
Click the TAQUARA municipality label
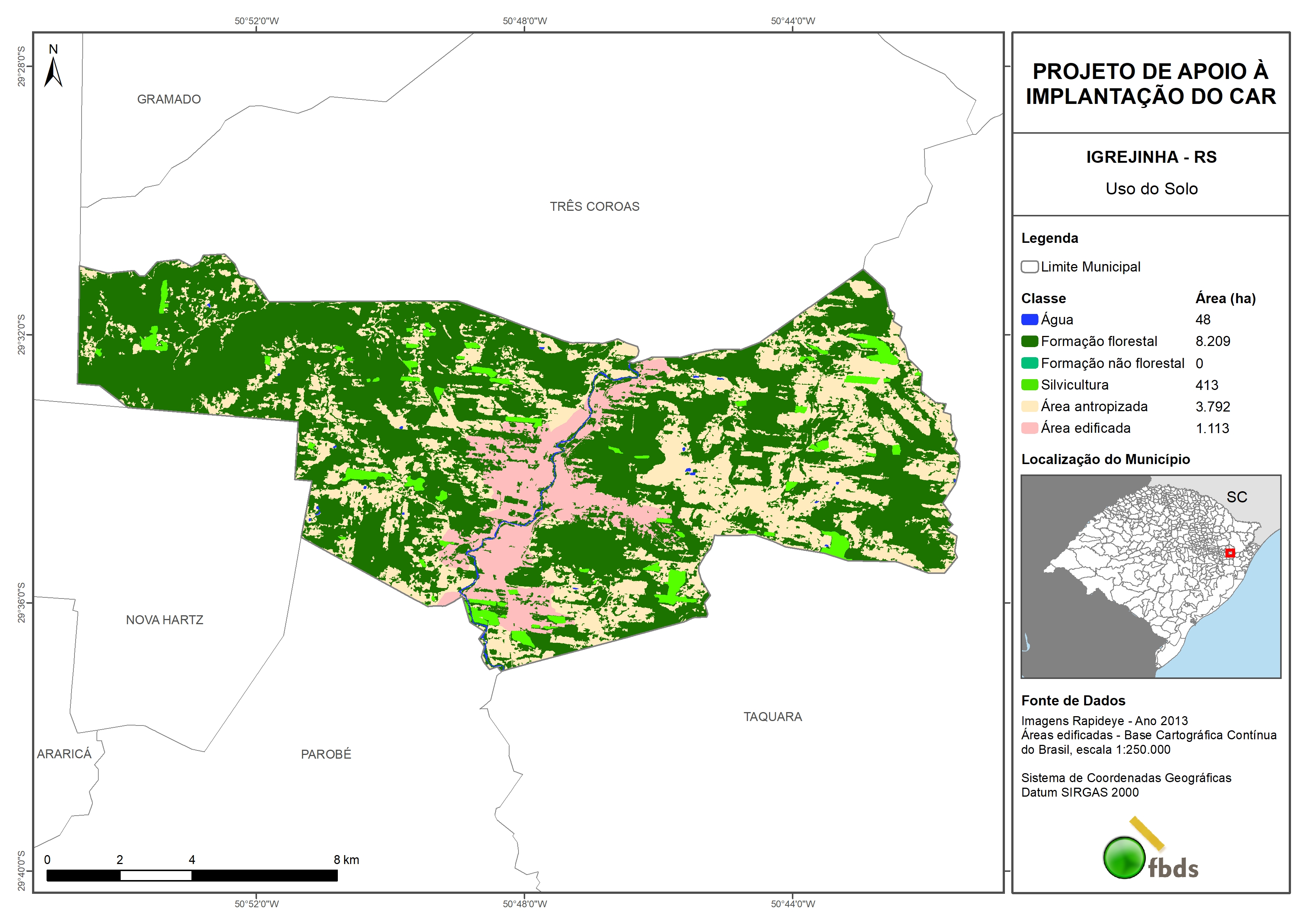773,717
